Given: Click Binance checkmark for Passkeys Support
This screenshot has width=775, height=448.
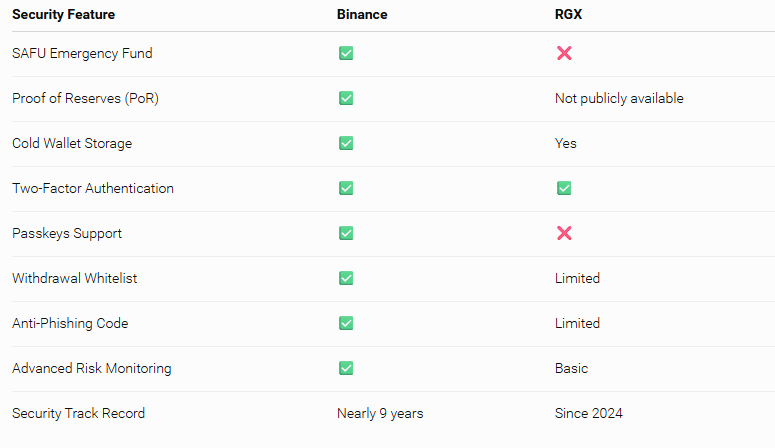Looking at the screenshot, I should pos(346,233).
